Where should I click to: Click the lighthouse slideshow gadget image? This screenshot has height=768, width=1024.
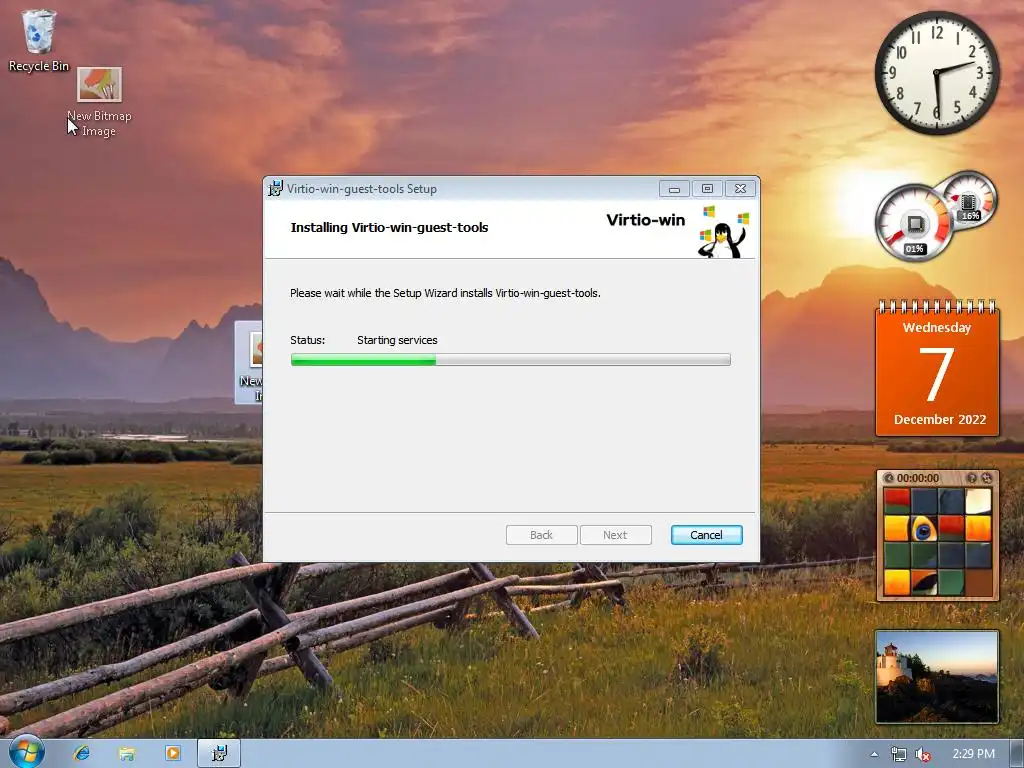pos(937,677)
